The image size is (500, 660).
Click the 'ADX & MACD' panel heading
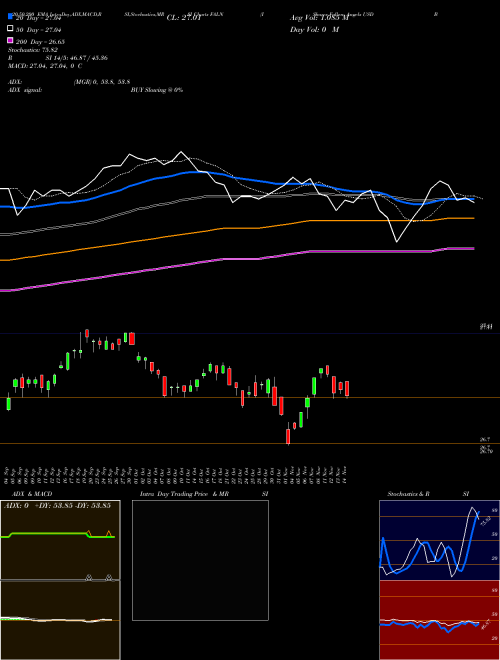pos(32,494)
